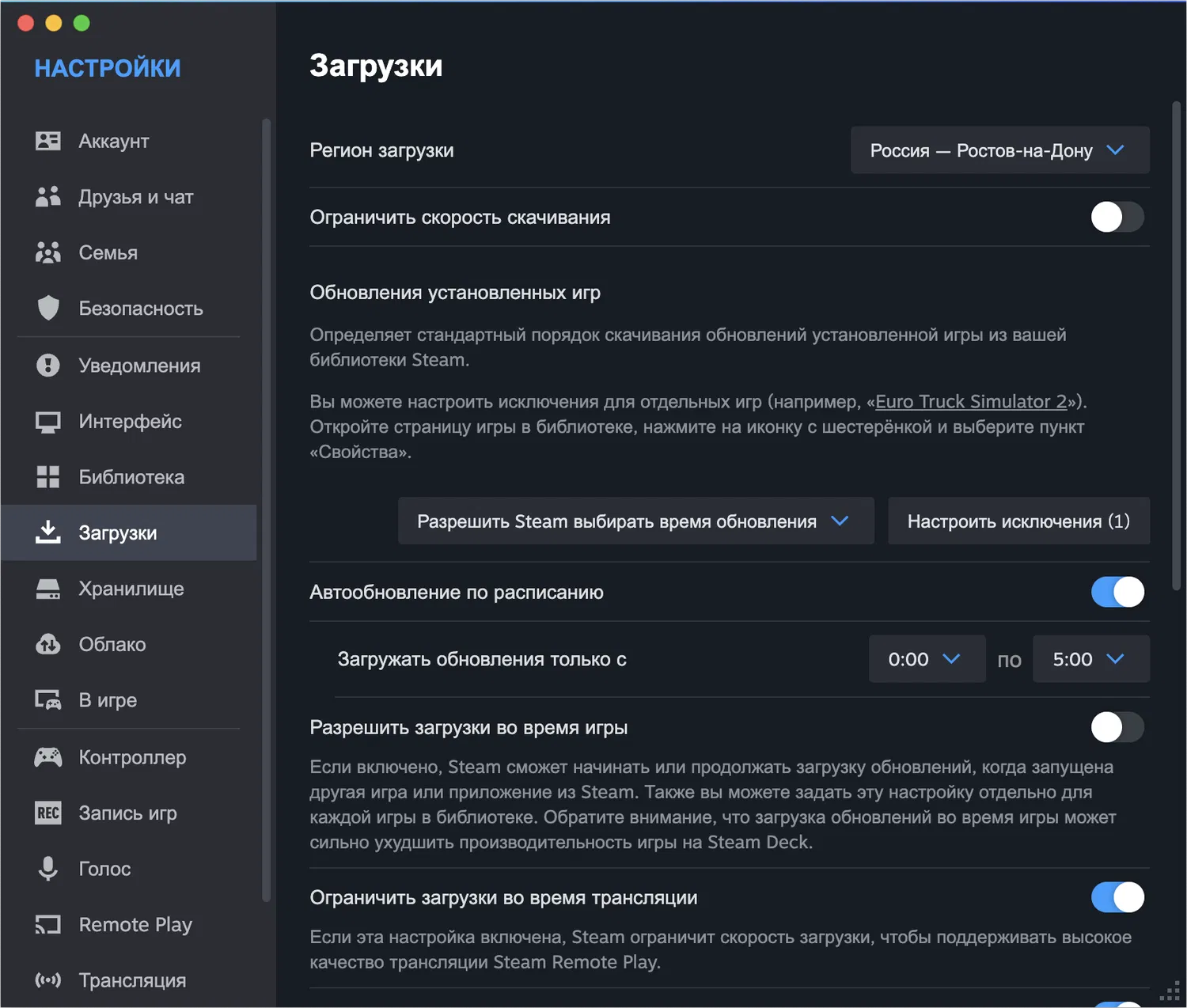Click the Настроить исключения (1) button
The height and width of the screenshot is (1008, 1187).
click(x=1018, y=521)
